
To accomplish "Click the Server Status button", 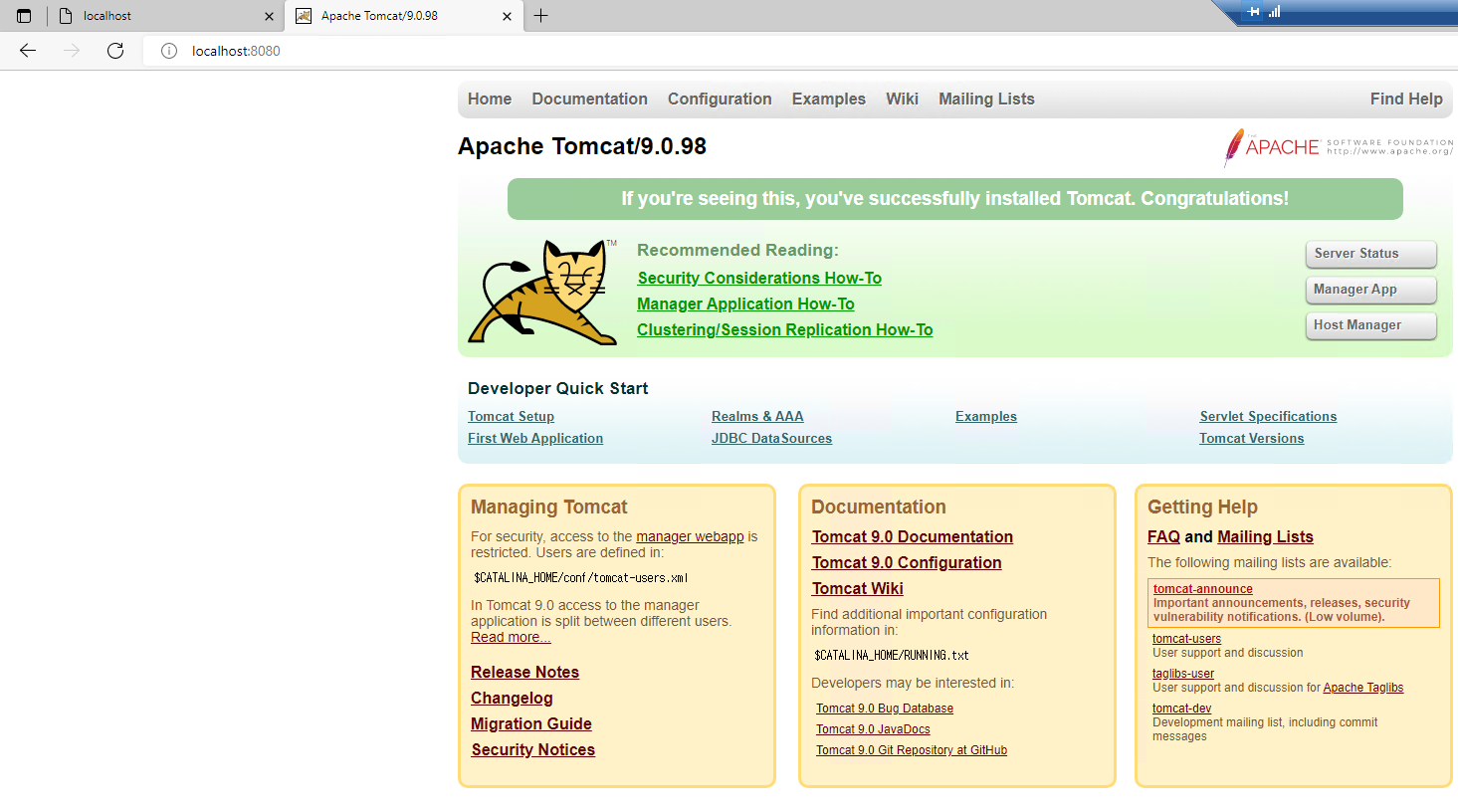I will coord(1370,254).
